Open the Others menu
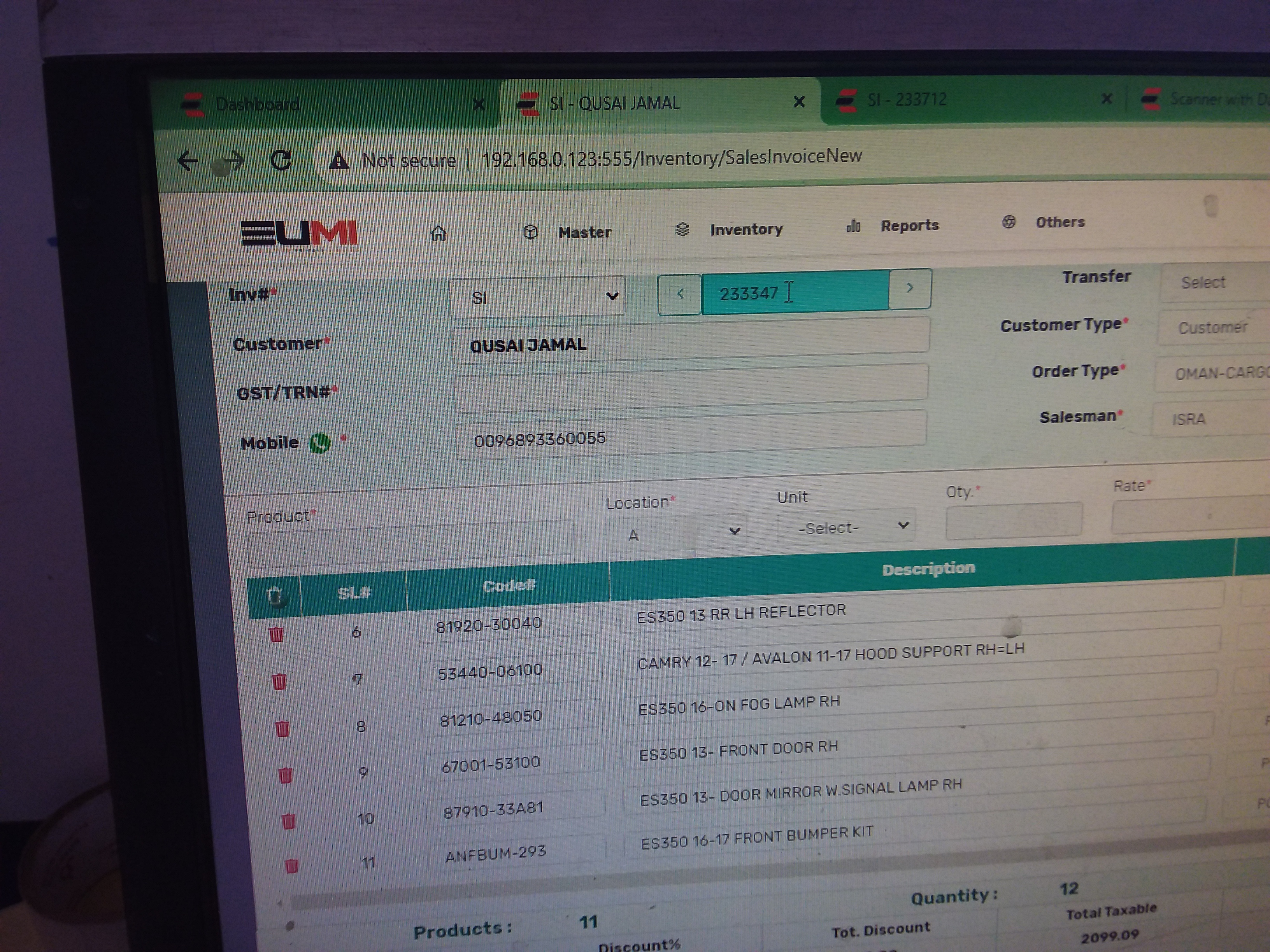The width and height of the screenshot is (1270, 952). (x=1043, y=223)
